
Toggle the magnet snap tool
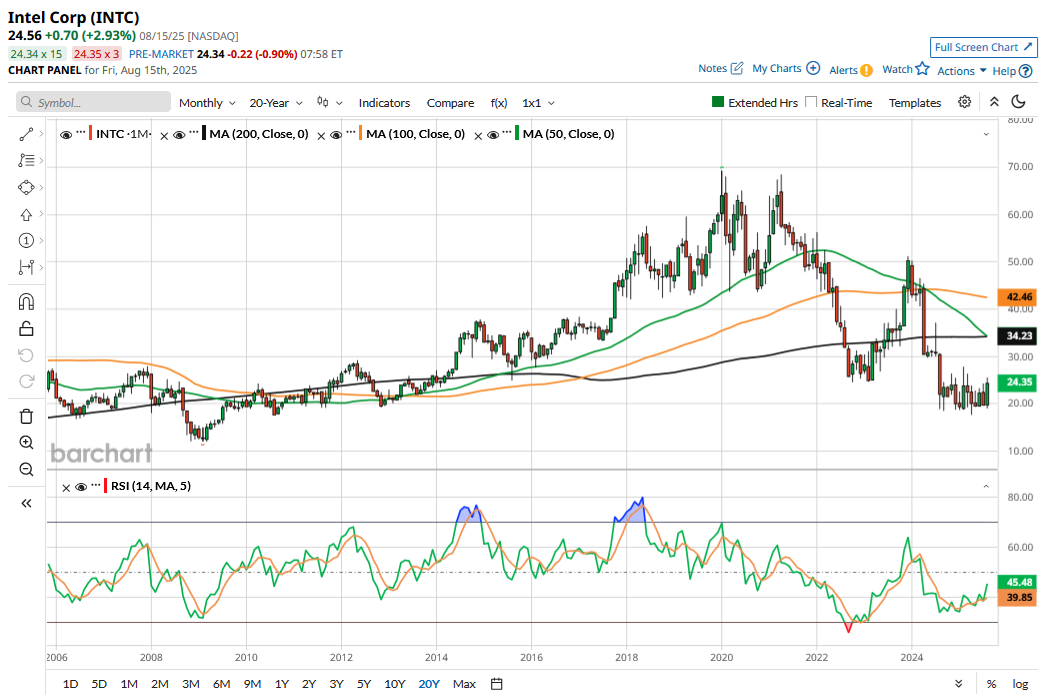[x=26, y=302]
